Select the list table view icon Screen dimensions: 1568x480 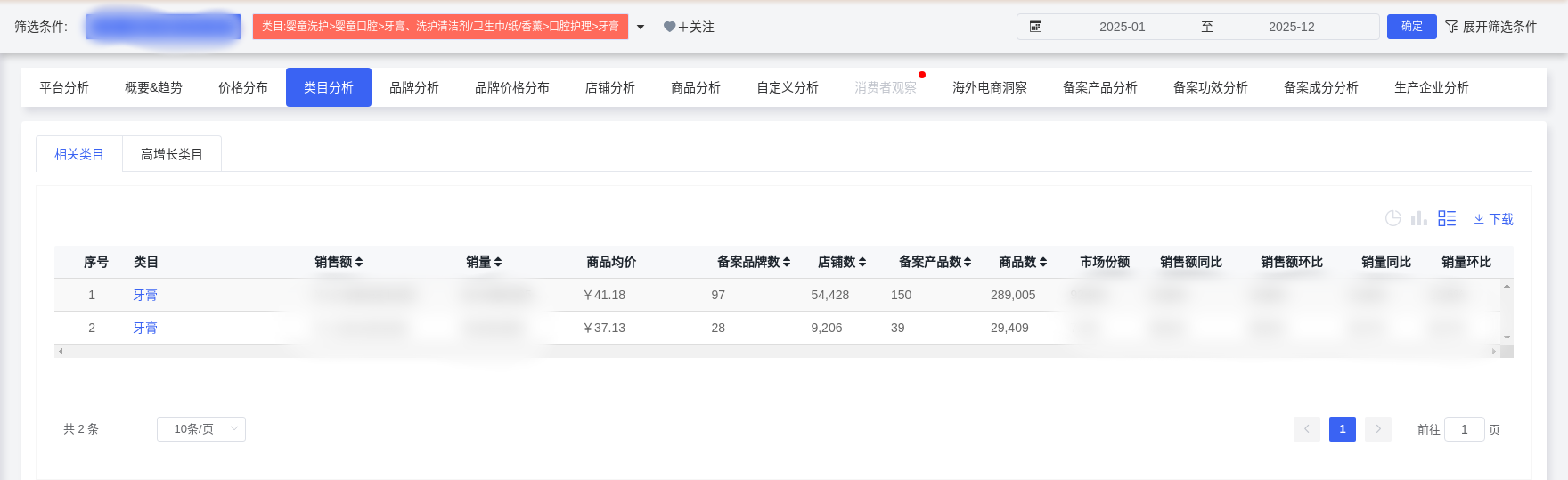click(x=1447, y=218)
